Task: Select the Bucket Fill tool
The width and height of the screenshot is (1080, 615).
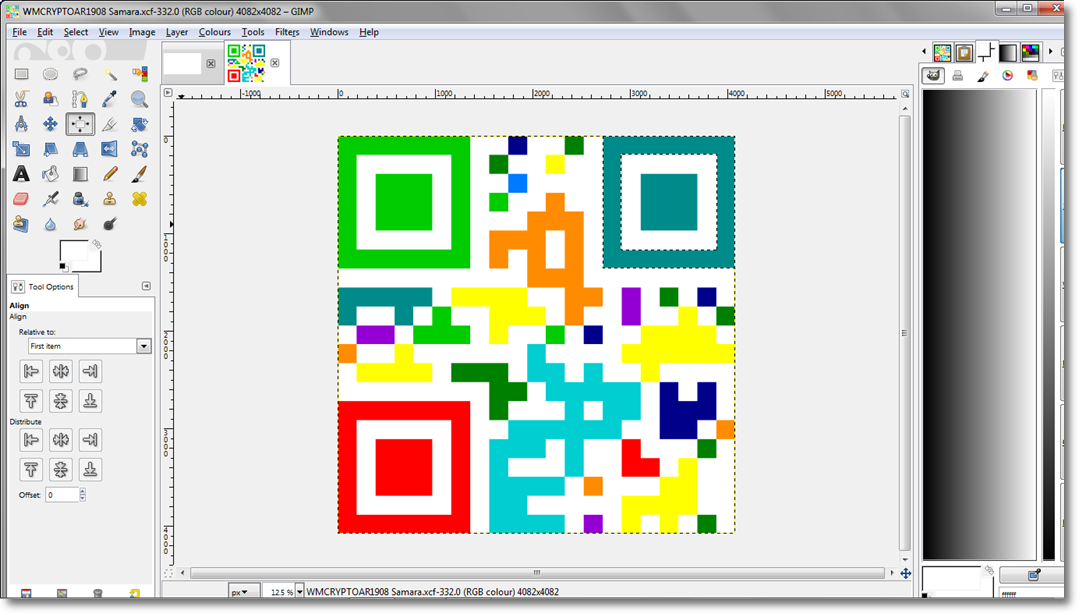Action: (50, 174)
